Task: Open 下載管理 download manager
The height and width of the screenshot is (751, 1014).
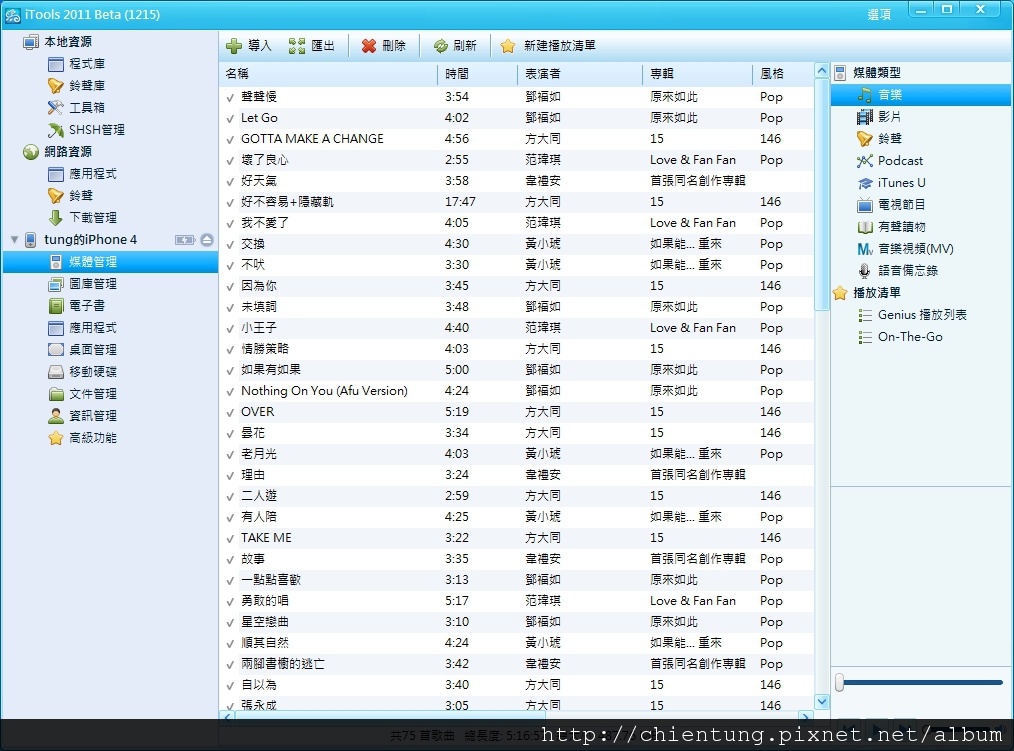Action: 82,217
